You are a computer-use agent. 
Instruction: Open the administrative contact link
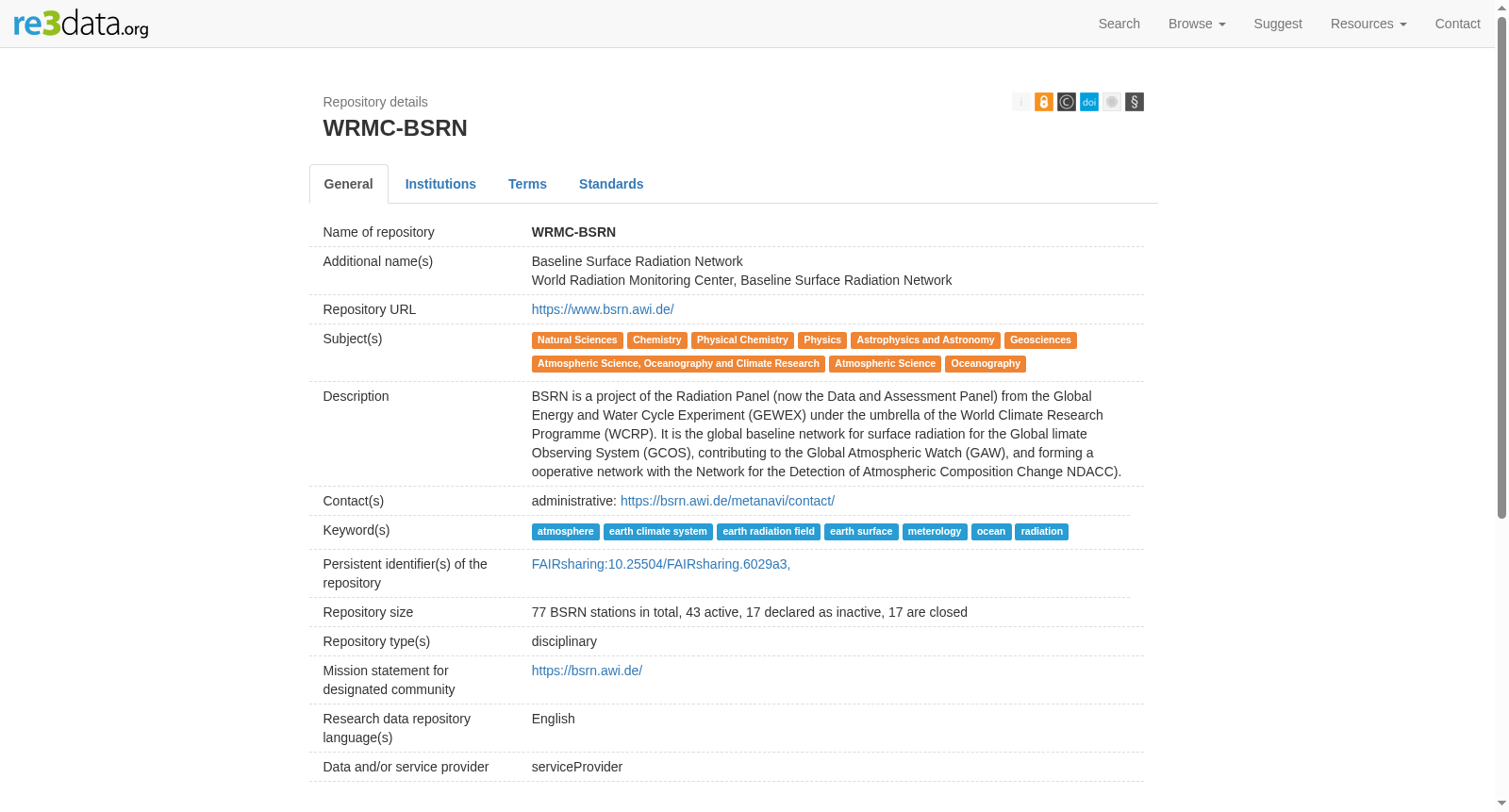click(x=727, y=501)
